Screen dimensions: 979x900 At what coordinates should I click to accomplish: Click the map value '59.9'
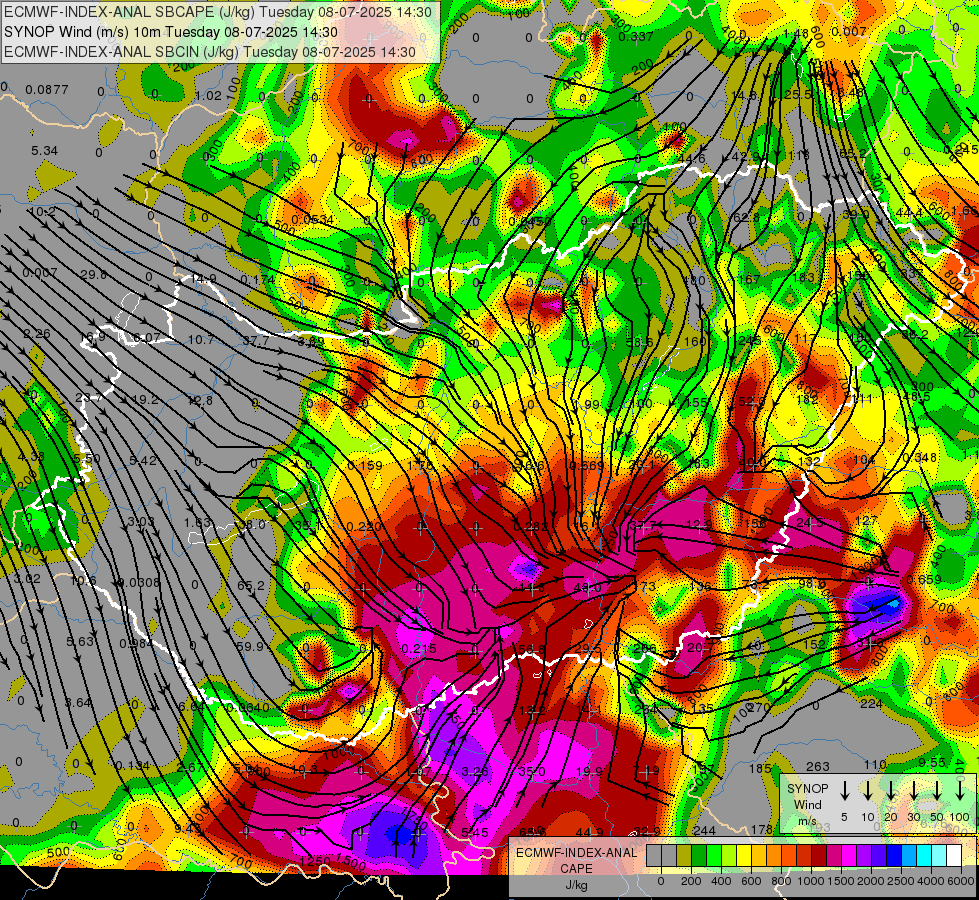250,646
